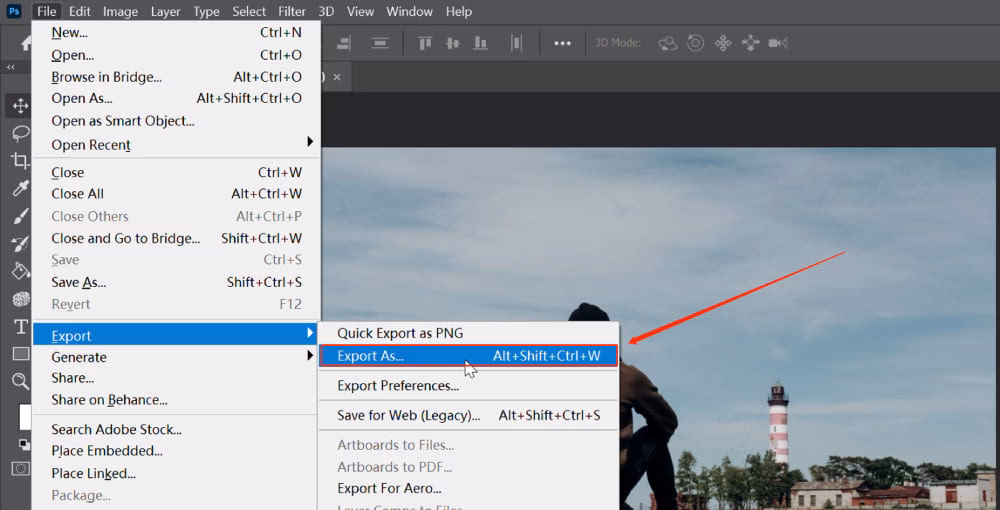This screenshot has height=510, width=1000.
Task: Select the Brush tool
Action: point(20,216)
